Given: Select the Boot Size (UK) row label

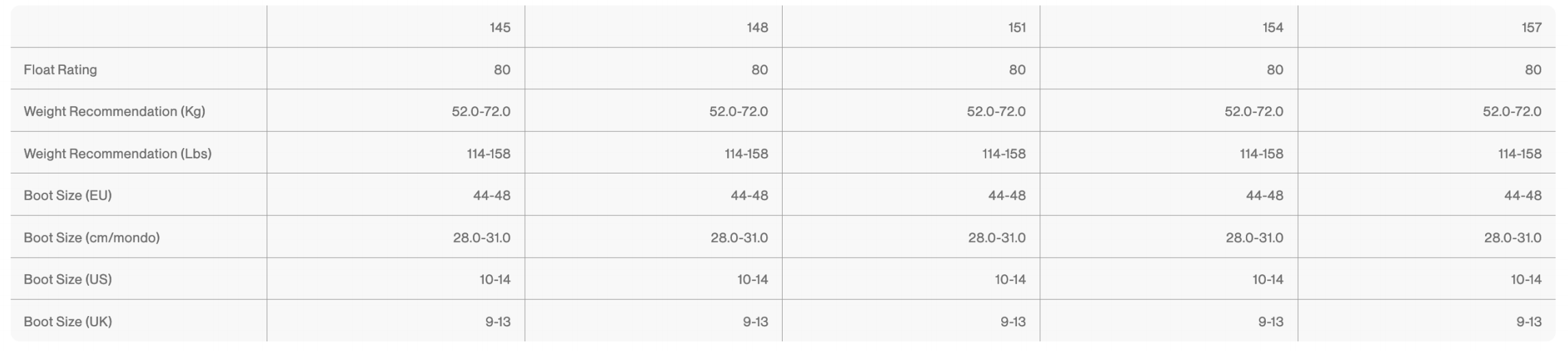Looking at the screenshot, I should (68, 322).
